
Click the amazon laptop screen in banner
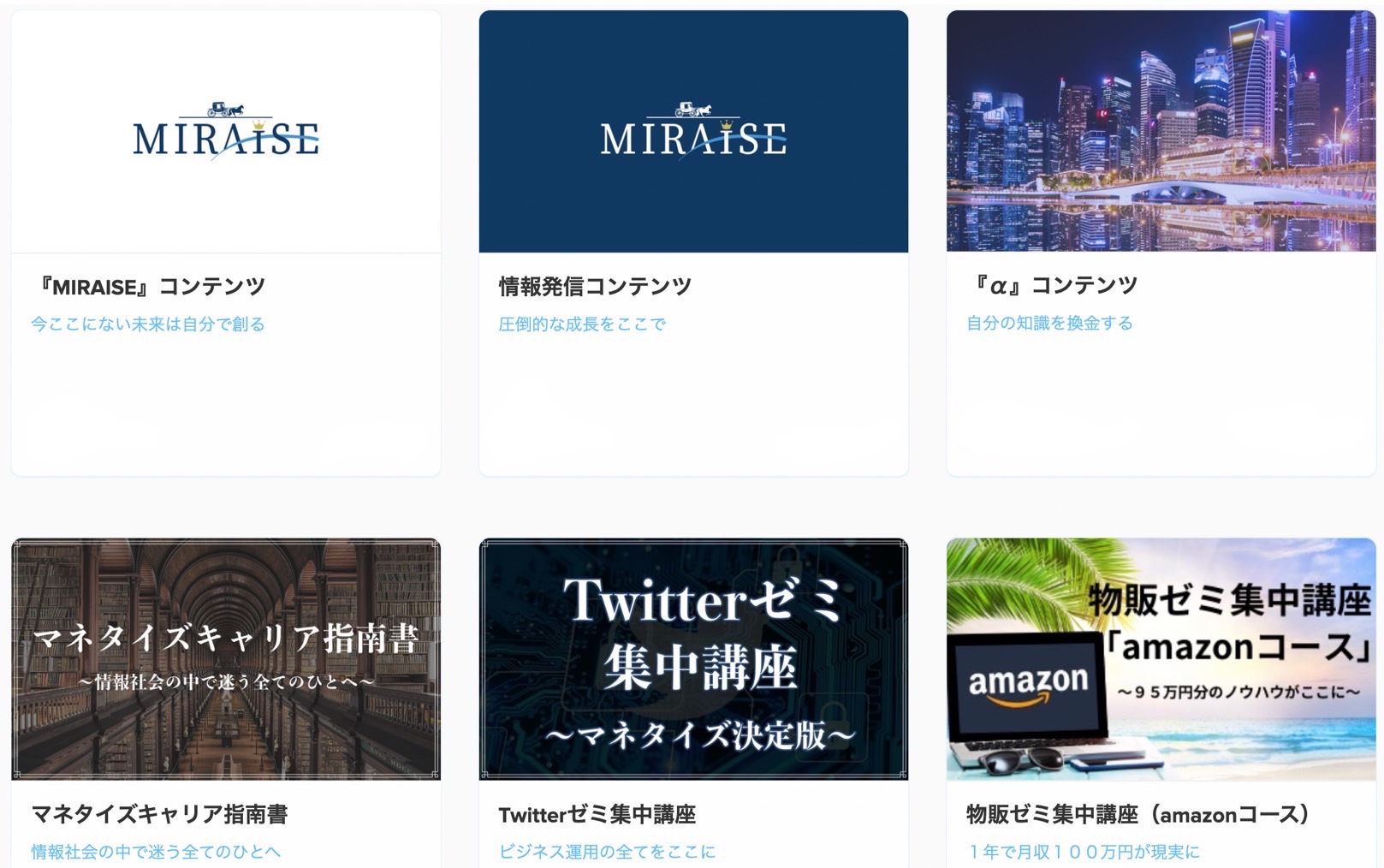[x=1027, y=687]
